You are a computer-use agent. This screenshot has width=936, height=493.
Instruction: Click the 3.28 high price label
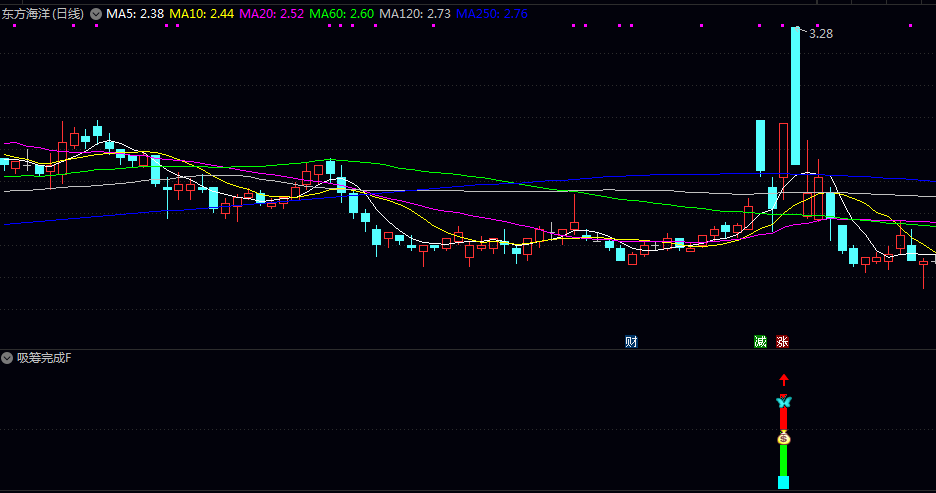coord(821,34)
